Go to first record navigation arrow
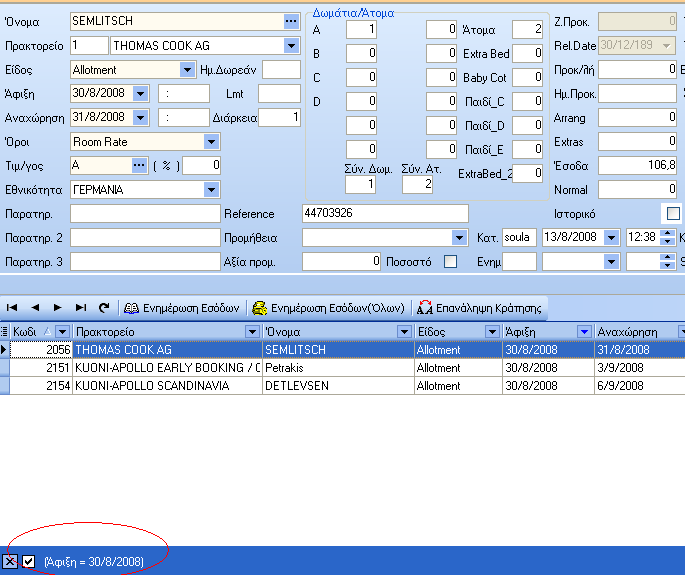685x575 pixels. pyautogui.click(x=12, y=308)
